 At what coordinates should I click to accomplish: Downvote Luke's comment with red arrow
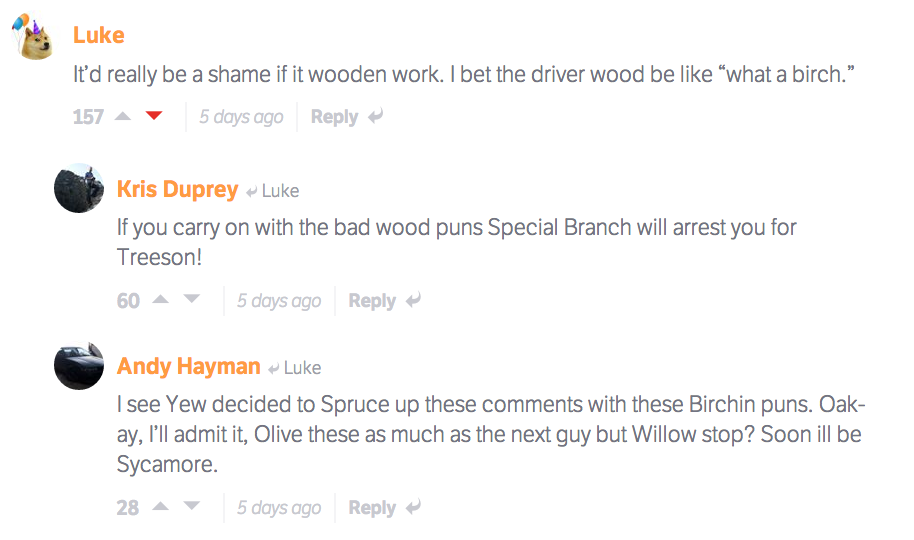coord(153,117)
